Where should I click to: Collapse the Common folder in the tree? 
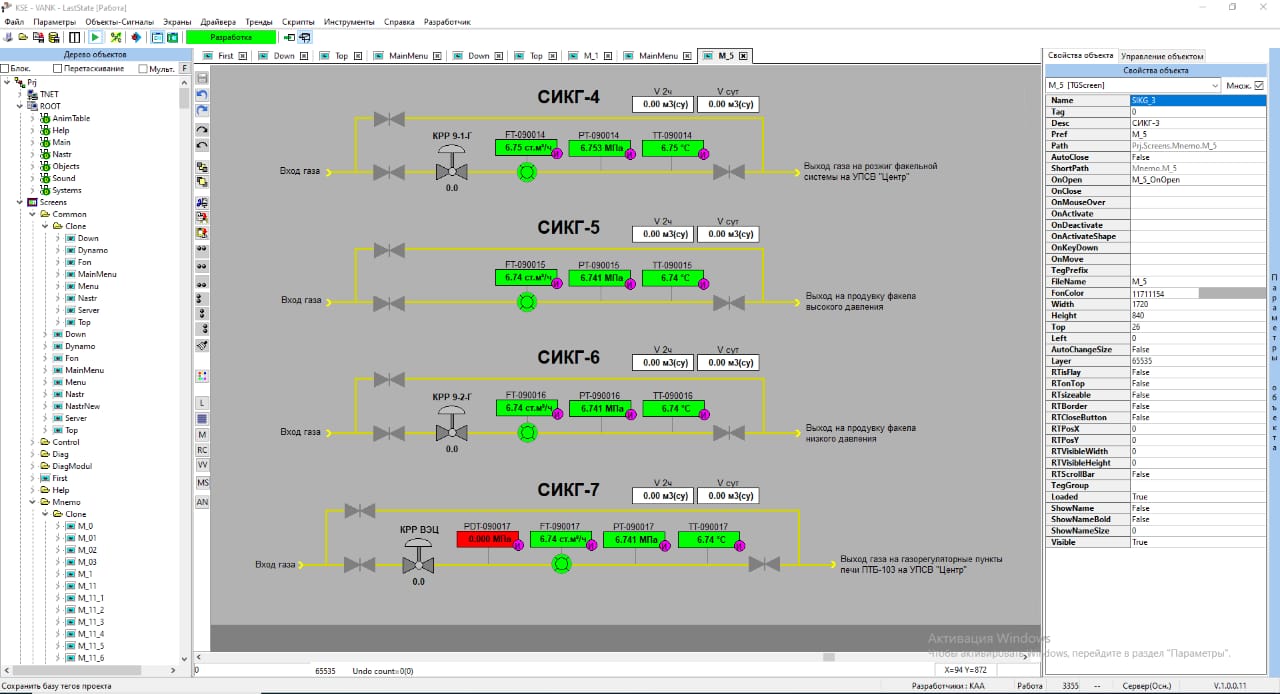33,214
